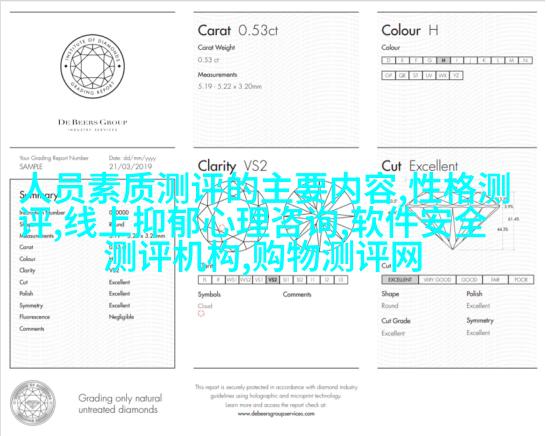
Task: Click the POOR box in Cut scale
Action: pyautogui.click(x=521, y=280)
